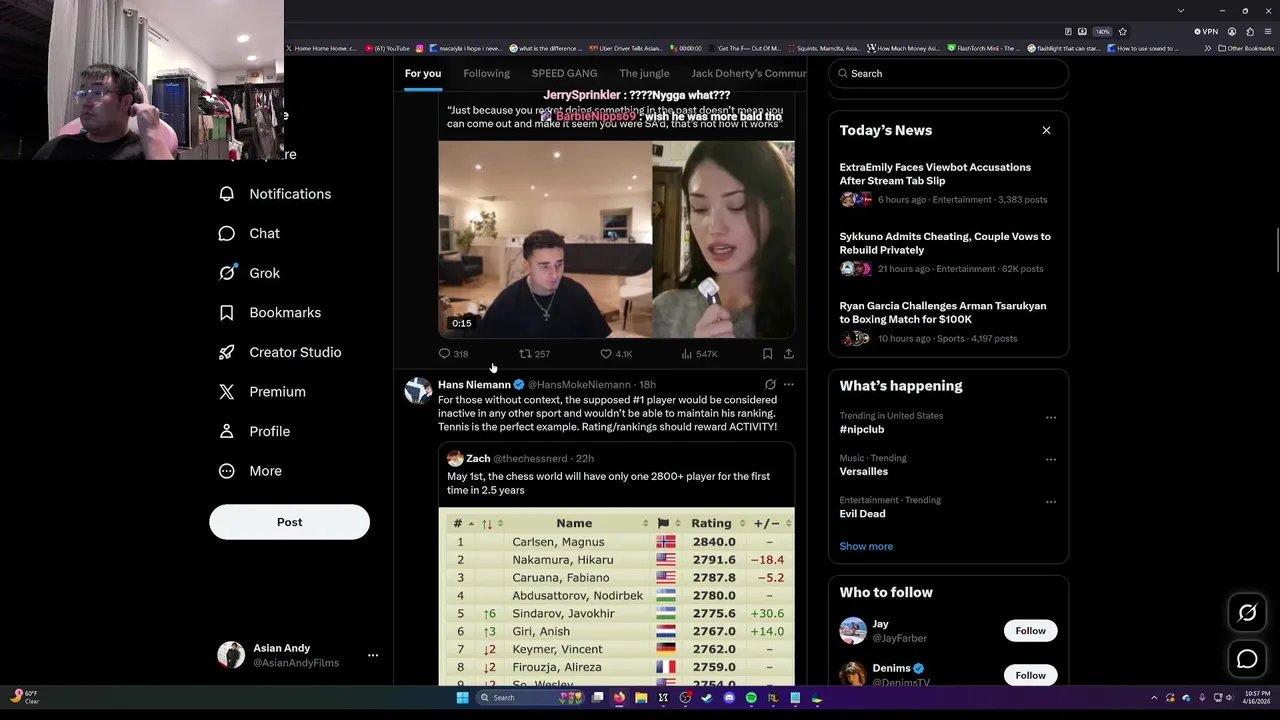Image resolution: width=1280 pixels, height=720 pixels.
Task: Show hidden system tray icons
Action: pos(1154,698)
